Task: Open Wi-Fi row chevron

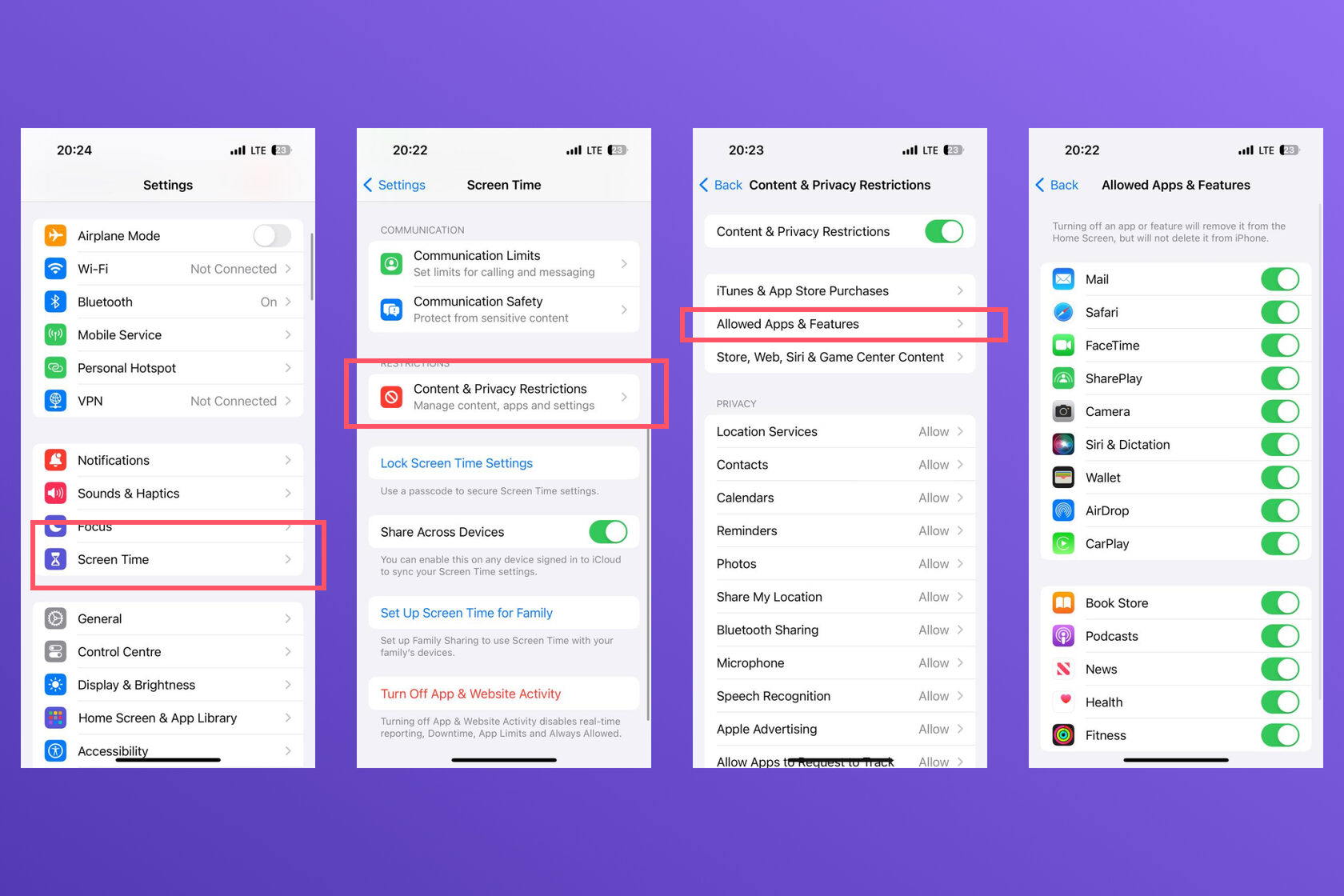Action: pos(288,269)
